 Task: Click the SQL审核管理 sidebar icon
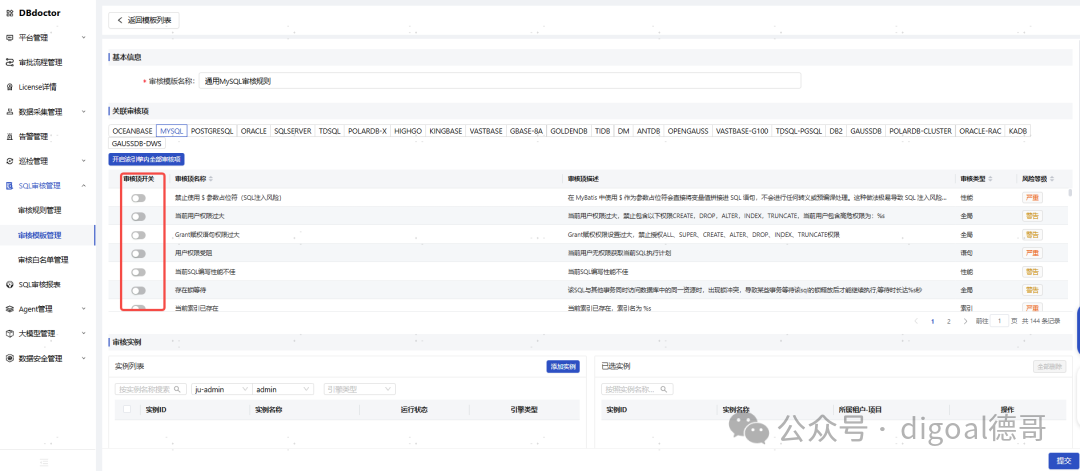[x=10, y=186]
